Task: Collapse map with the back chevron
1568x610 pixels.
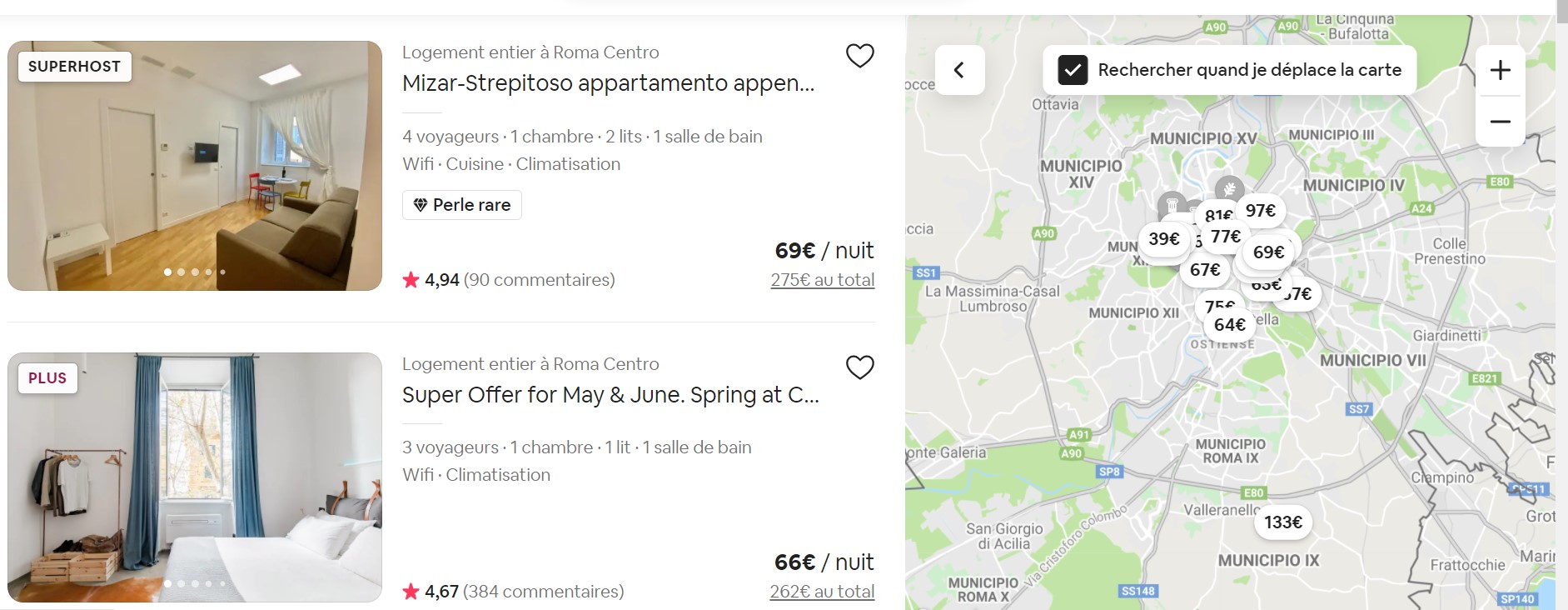Action: click(959, 70)
